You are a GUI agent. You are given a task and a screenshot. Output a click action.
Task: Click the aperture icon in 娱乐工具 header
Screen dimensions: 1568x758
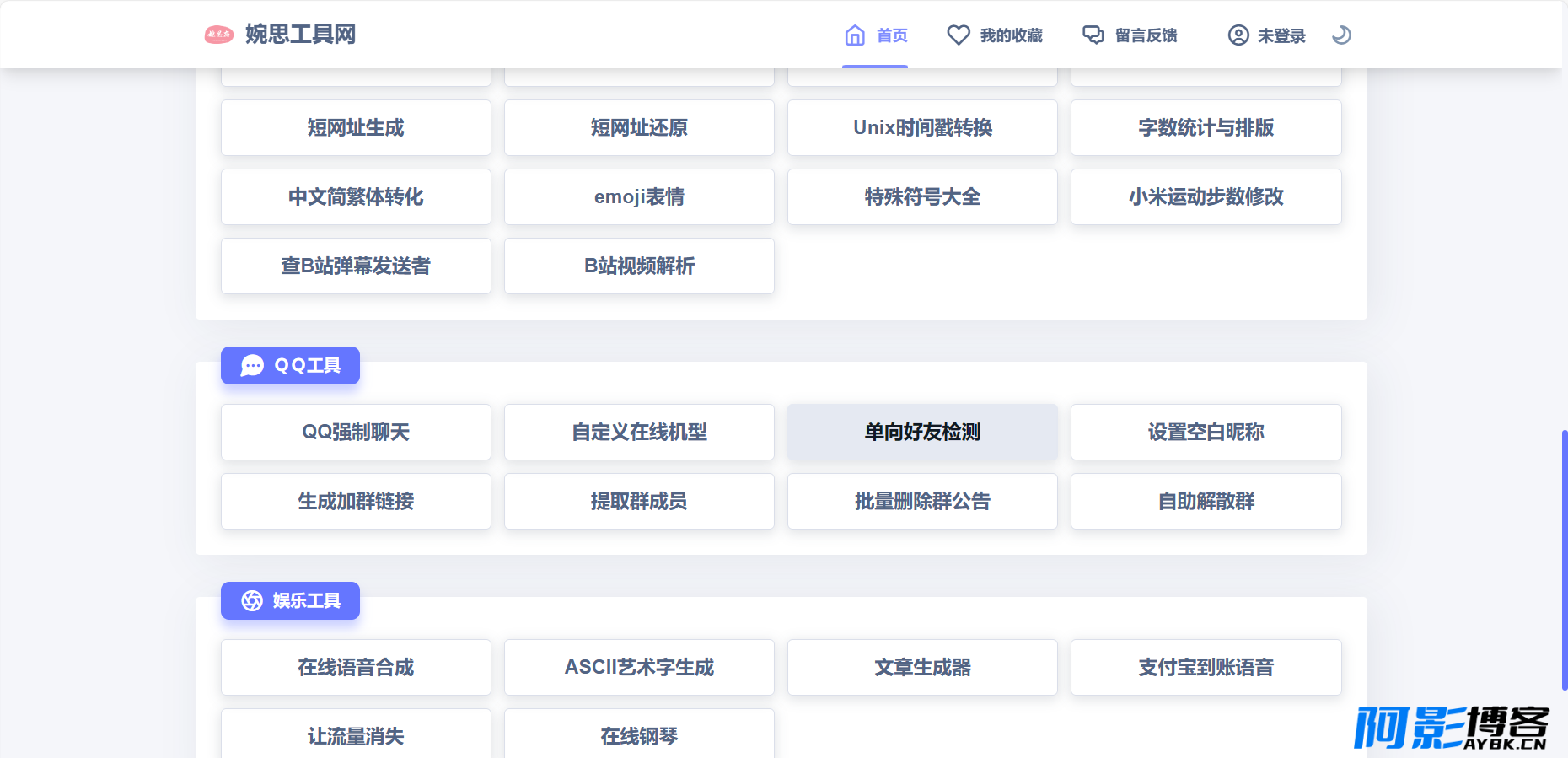click(252, 600)
